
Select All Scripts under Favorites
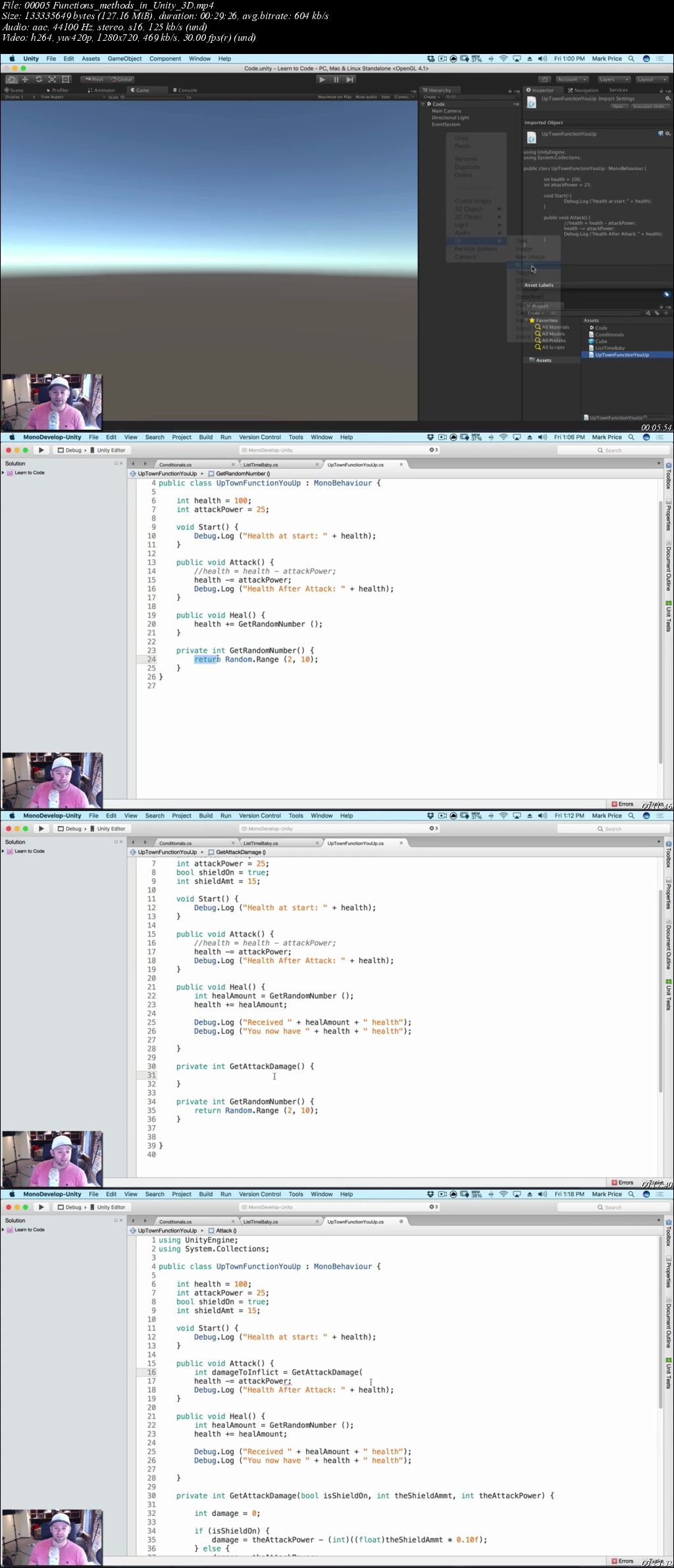(550, 347)
